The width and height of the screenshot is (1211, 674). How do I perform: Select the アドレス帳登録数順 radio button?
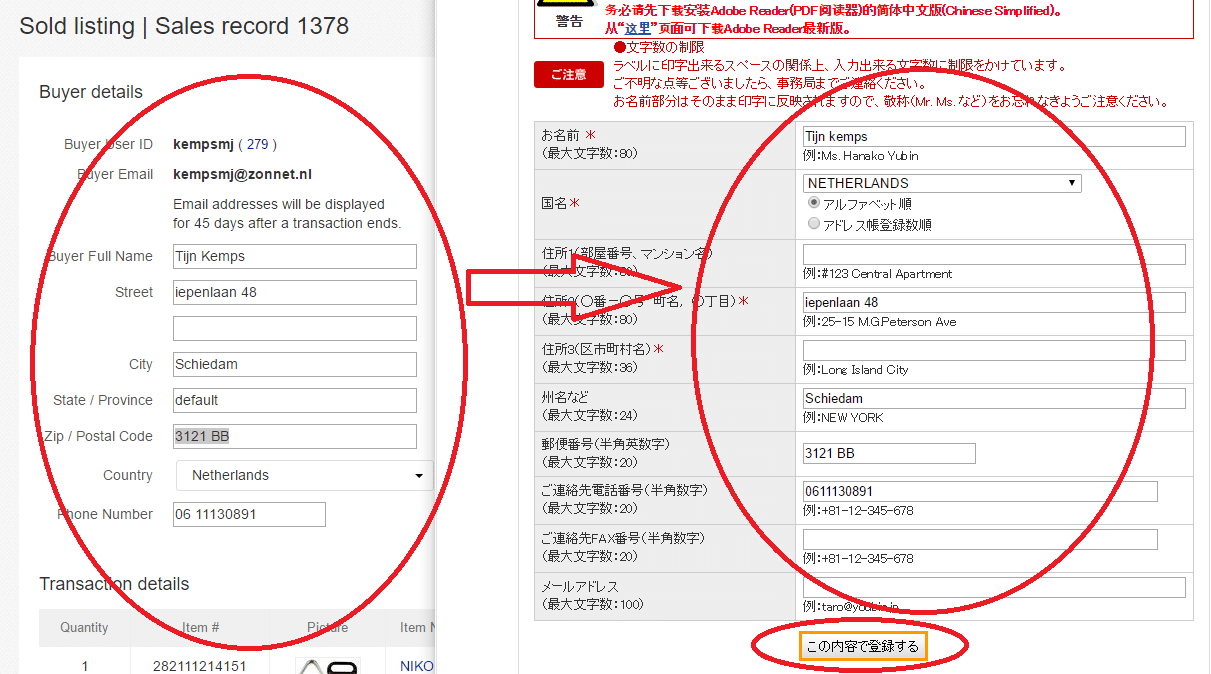(813, 225)
